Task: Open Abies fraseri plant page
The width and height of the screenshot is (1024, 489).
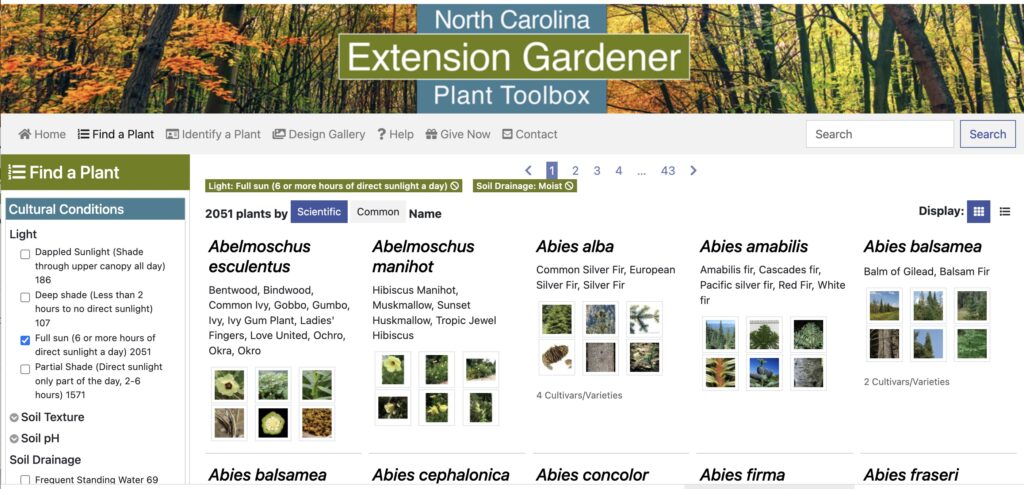Action: [911, 475]
